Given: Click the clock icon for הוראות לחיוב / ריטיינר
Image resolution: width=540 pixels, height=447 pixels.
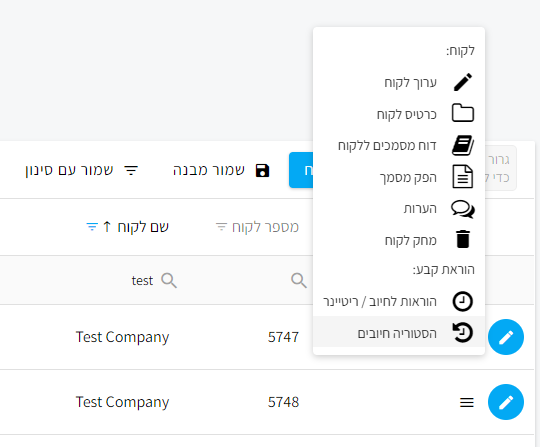Looking at the screenshot, I should pos(463,301).
